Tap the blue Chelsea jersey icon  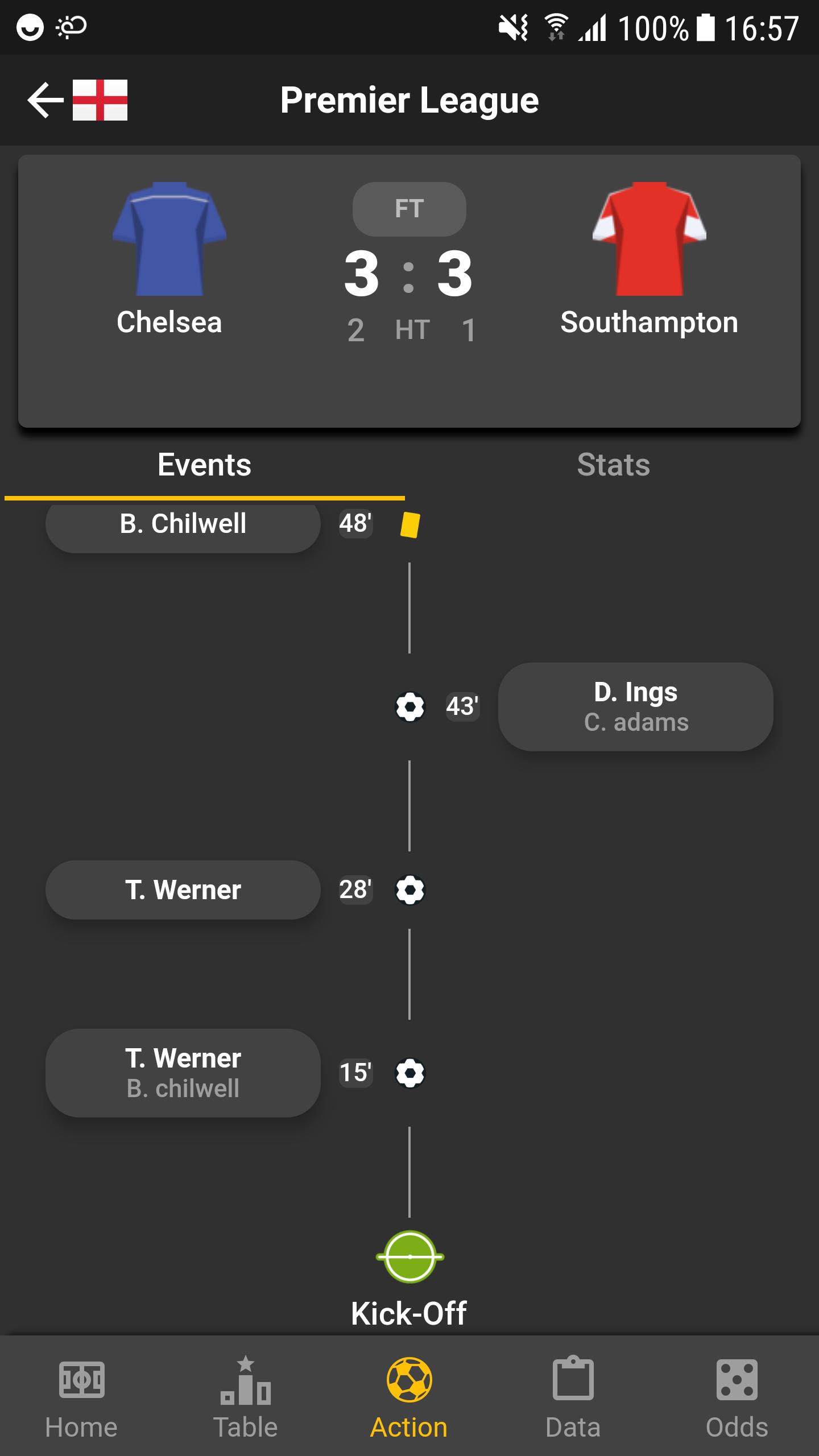click(x=169, y=238)
